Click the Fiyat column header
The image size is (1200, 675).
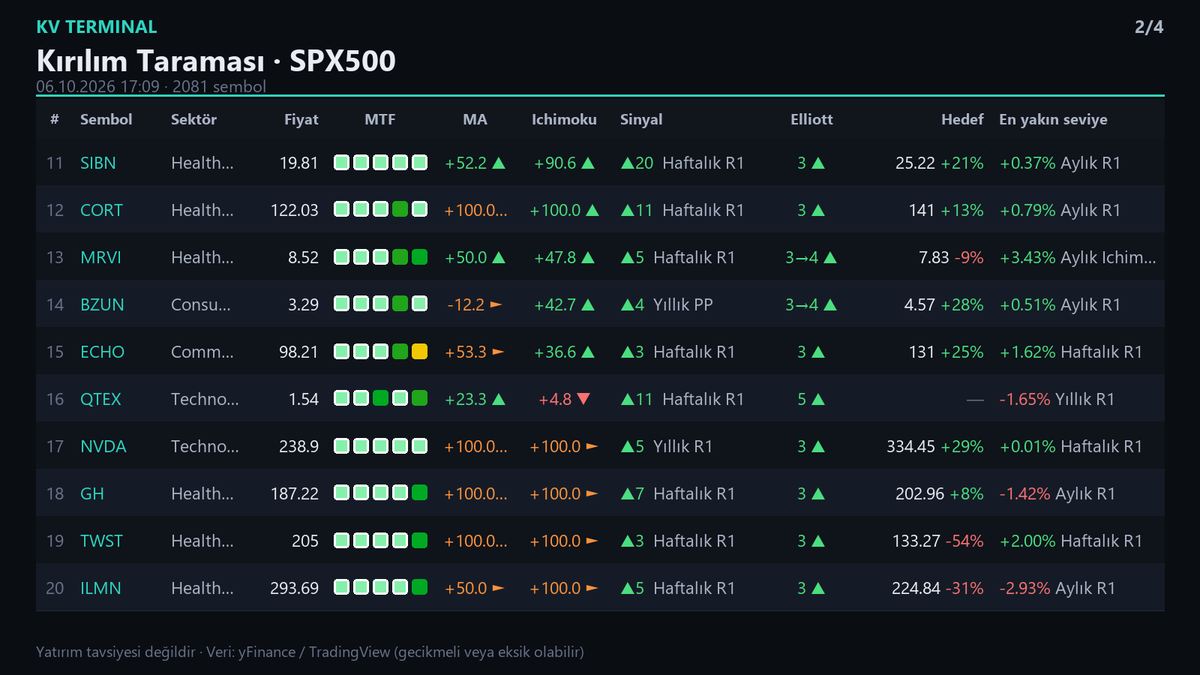tap(301, 119)
